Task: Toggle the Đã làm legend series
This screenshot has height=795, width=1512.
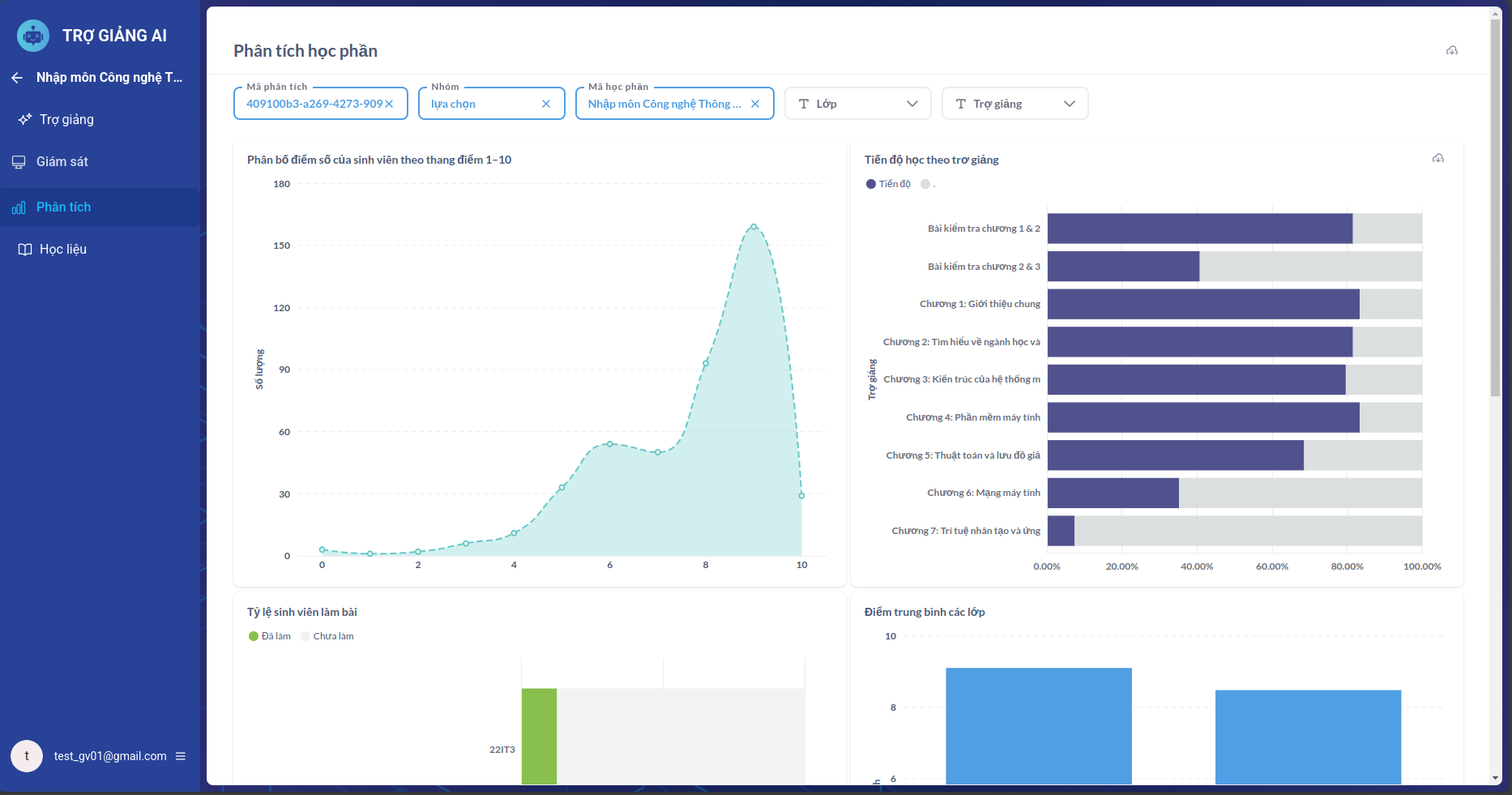Action: point(270,636)
